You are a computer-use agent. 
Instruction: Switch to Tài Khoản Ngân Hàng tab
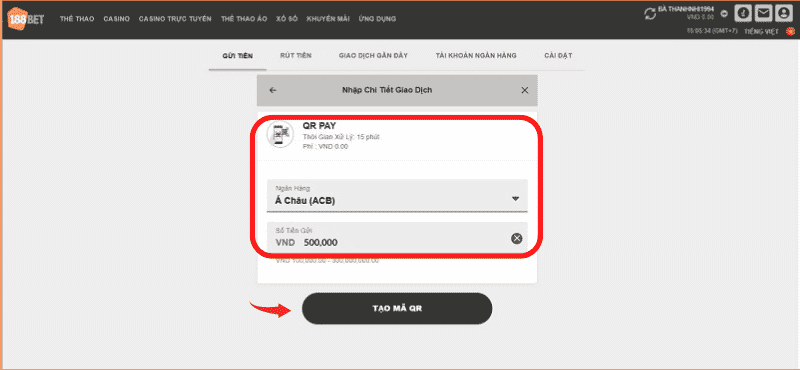[476, 56]
